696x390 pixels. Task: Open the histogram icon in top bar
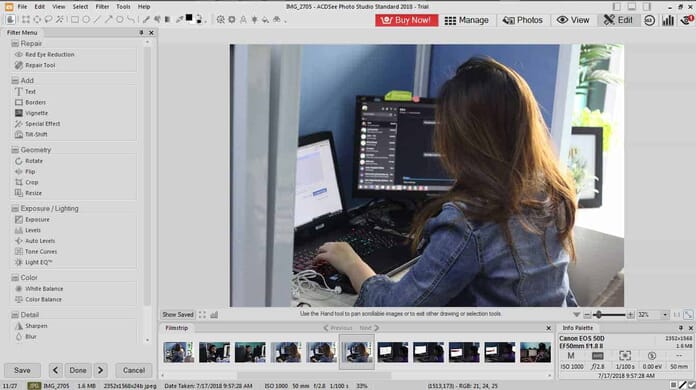pyautogui.click(x=668, y=20)
